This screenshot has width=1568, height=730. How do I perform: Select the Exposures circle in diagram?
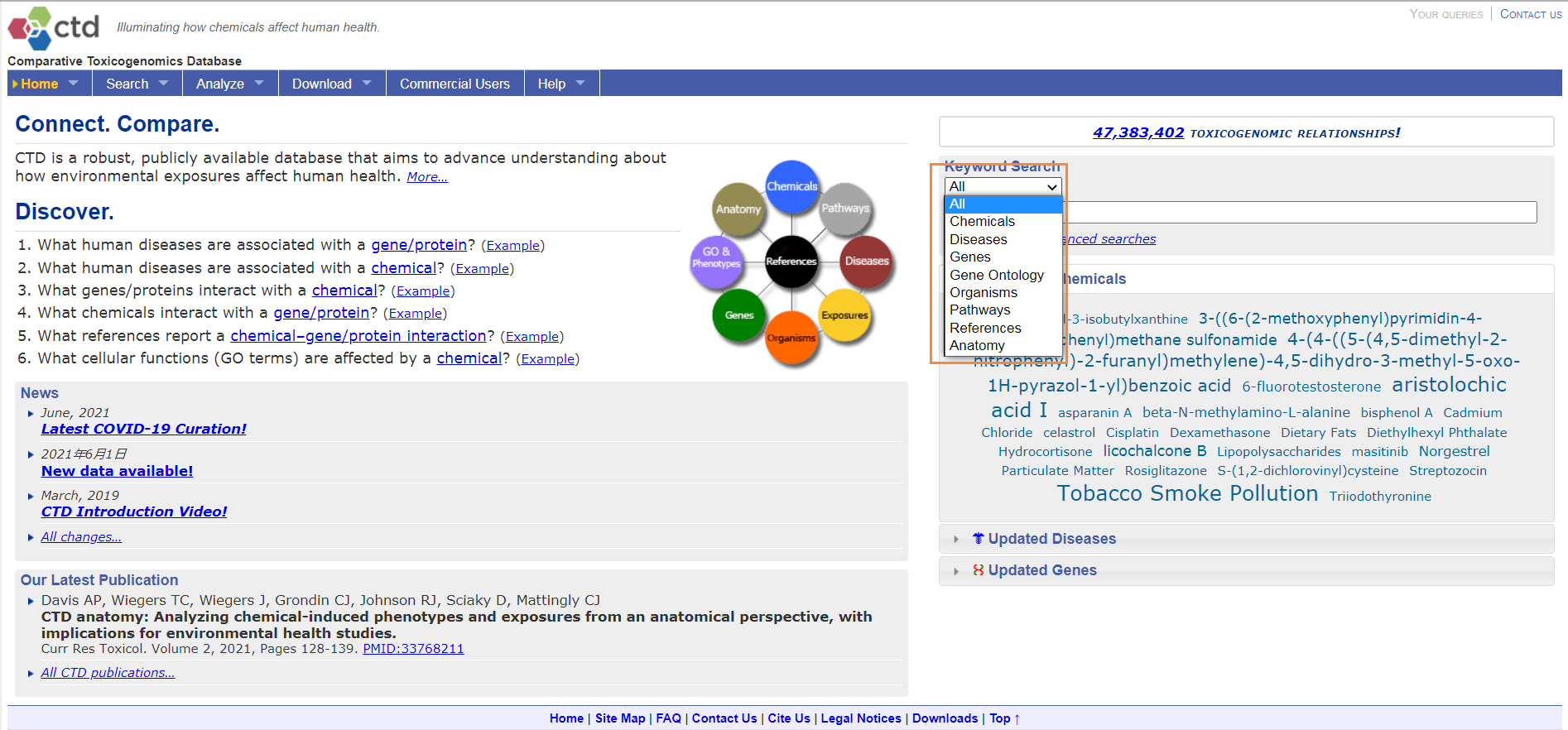click(x=844, y=315)
